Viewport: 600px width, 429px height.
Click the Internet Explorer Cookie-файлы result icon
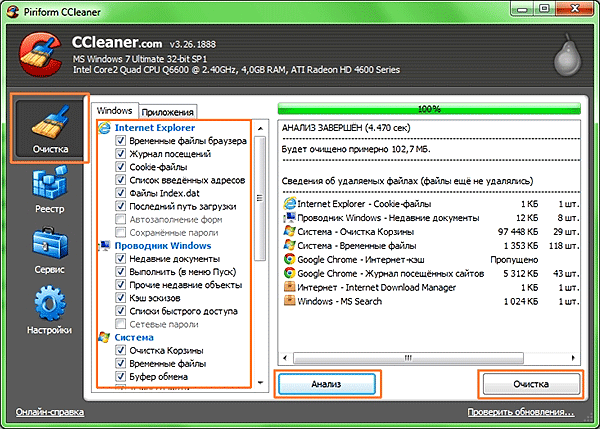click(x=289, y=203)
